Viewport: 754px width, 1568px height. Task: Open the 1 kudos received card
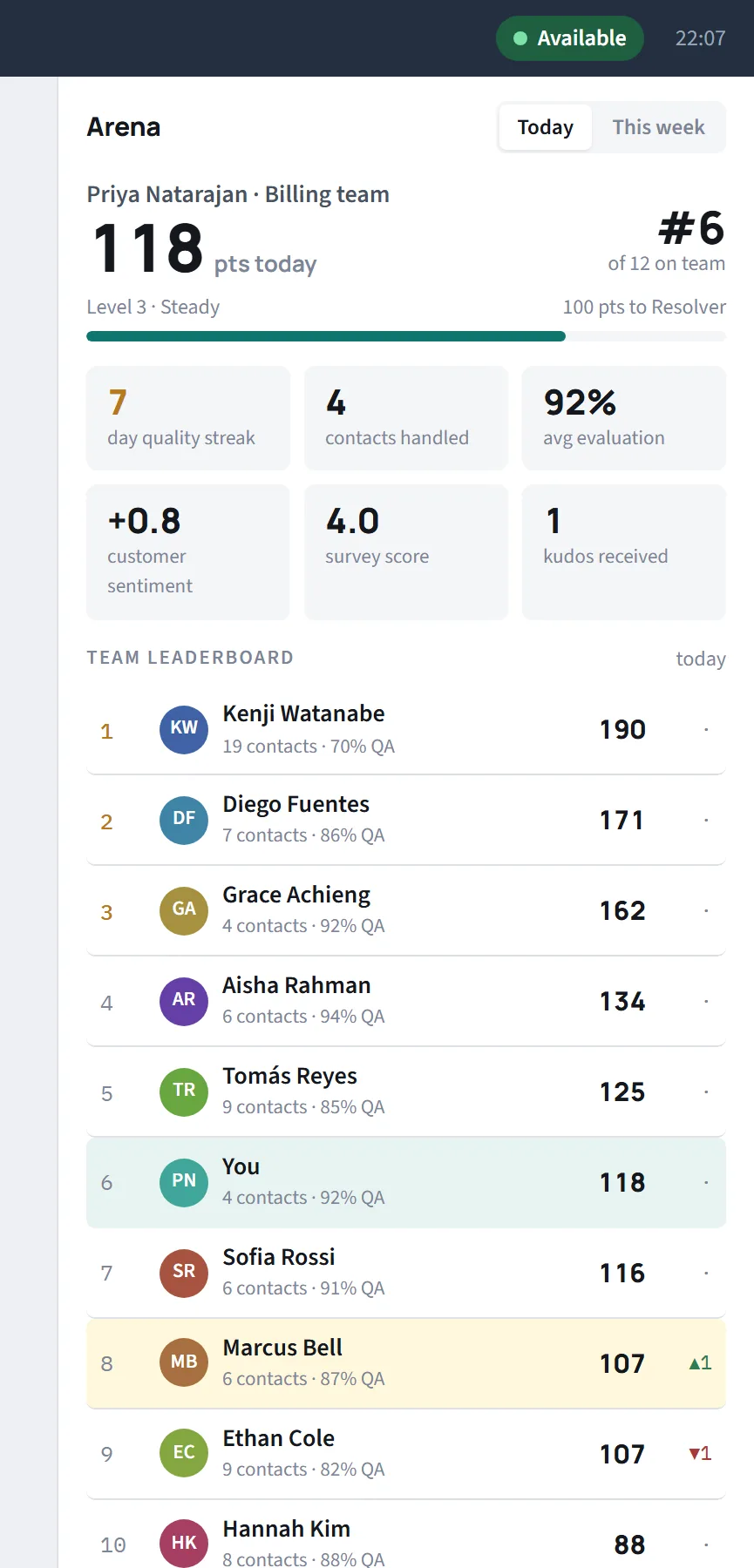click(x=624, y=552)
